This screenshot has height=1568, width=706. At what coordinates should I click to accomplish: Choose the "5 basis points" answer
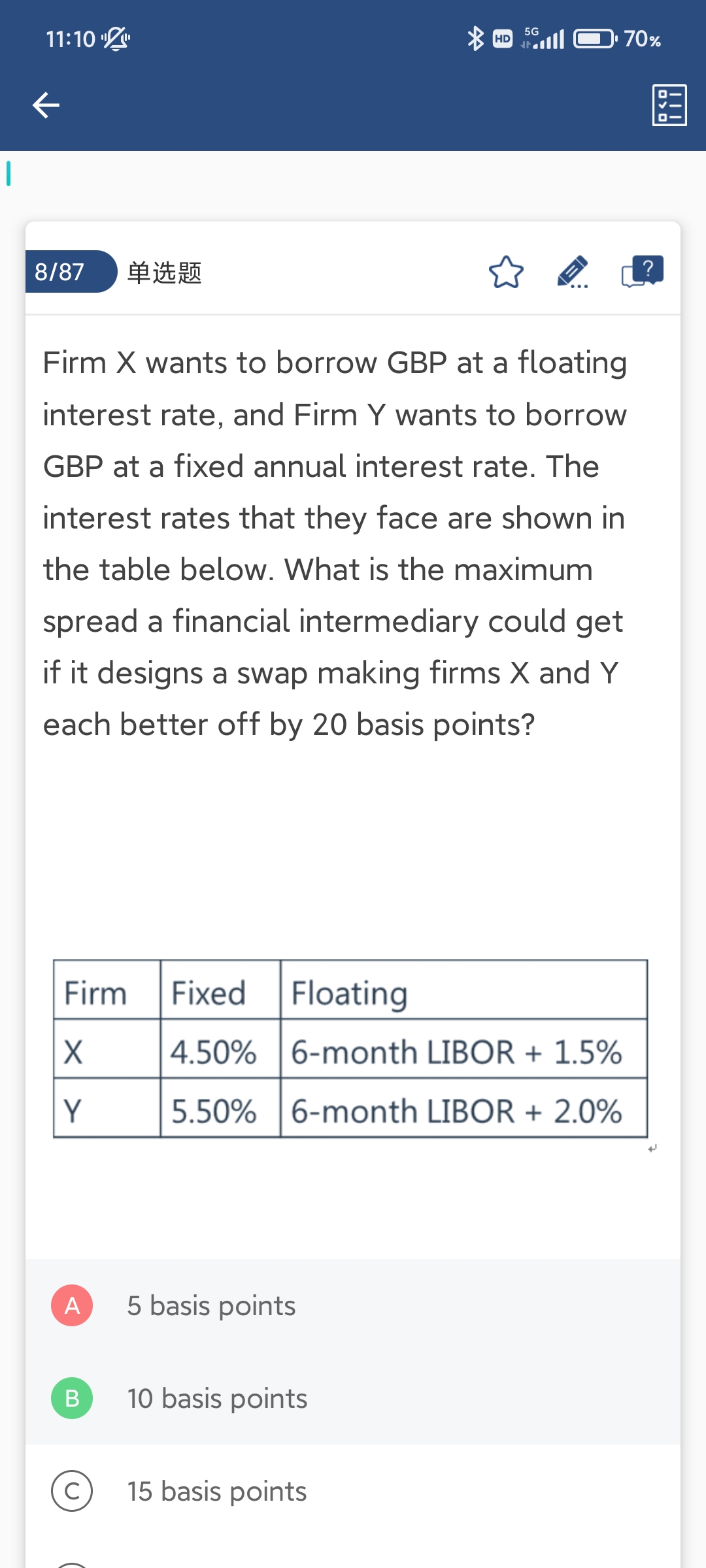[x=211, y=1305]
